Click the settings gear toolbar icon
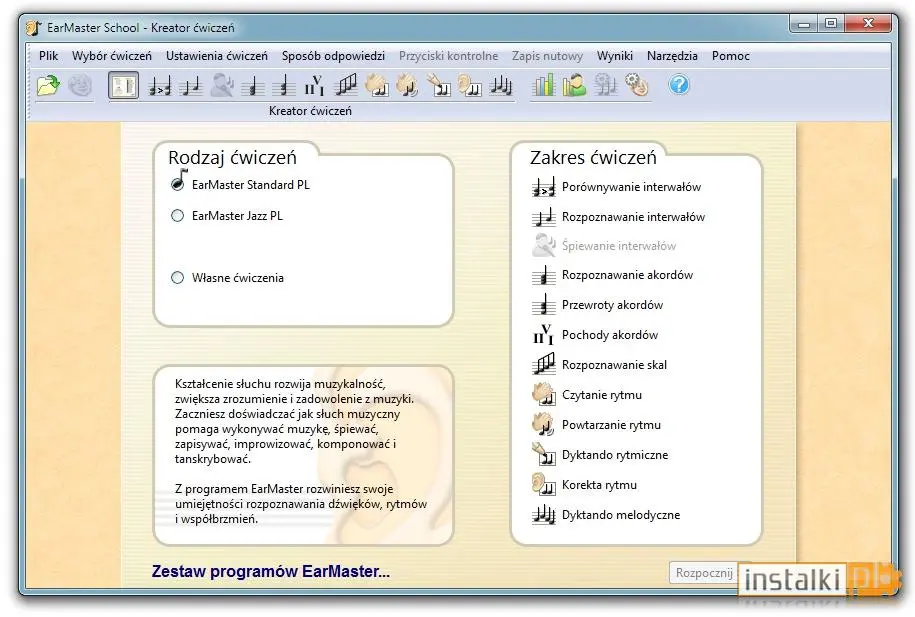The height and width of the screenshot is (617, 915). pos(637,86)
